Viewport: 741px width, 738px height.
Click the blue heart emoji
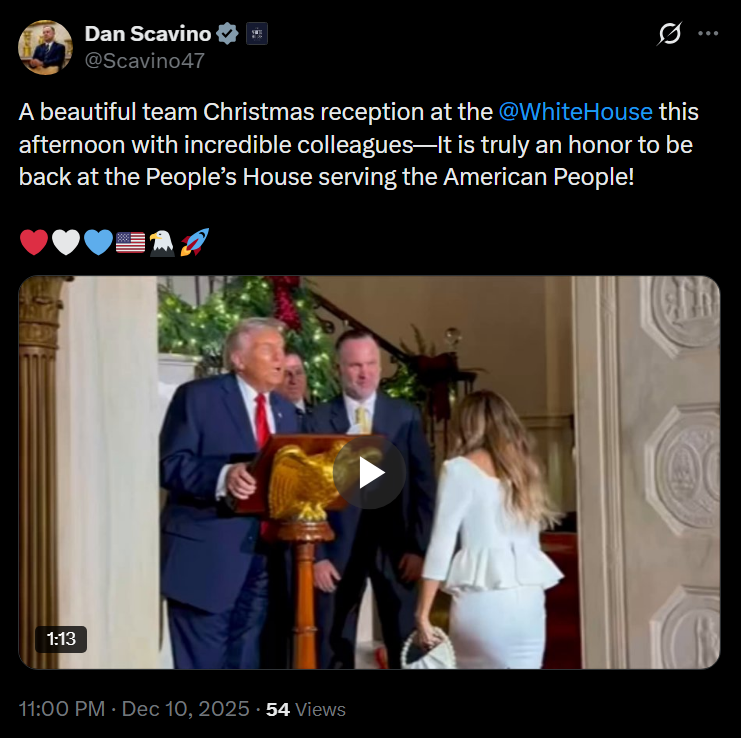pyautogui.click(x=98, y=242)
